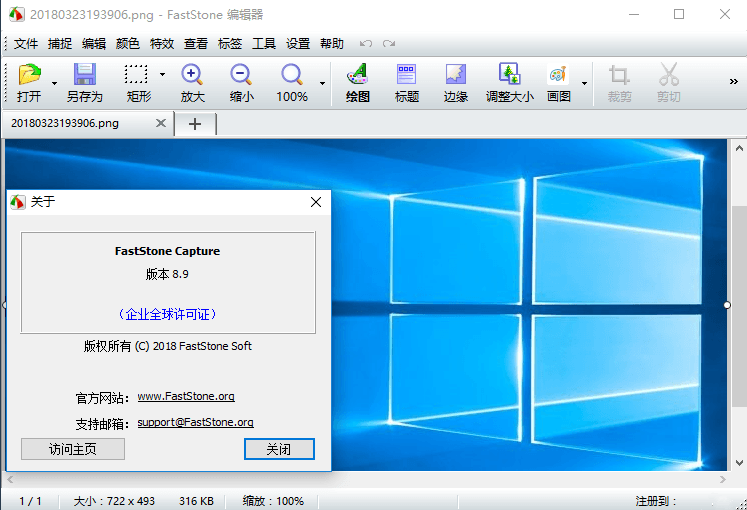The width and height of the screenshot is (747, 510).
Task: Click the 注册到 status text
Action: pos(656,501)
